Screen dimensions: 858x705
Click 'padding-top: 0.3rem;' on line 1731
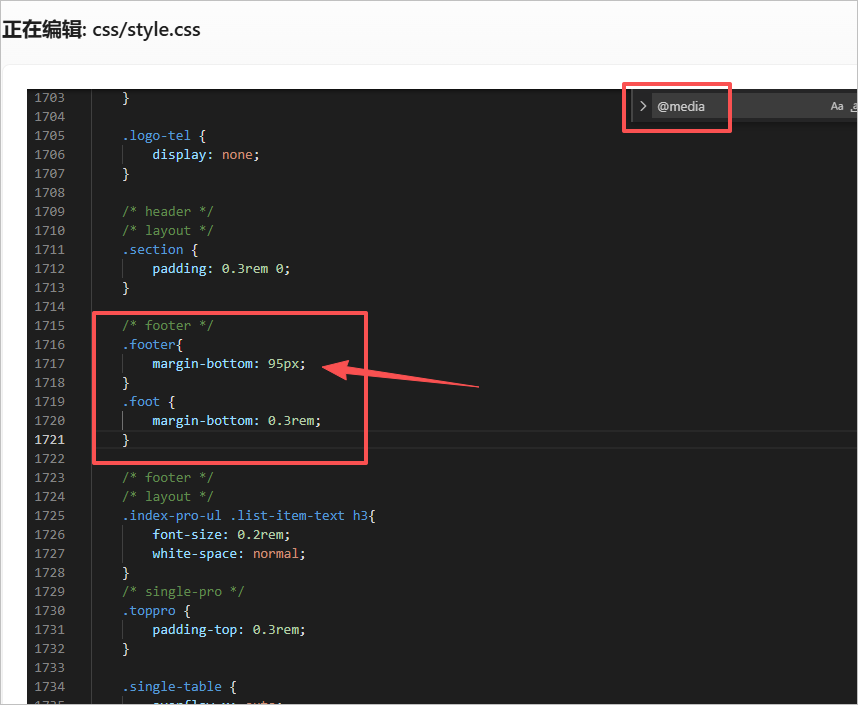pyautogui.click(x=229, y=629)
